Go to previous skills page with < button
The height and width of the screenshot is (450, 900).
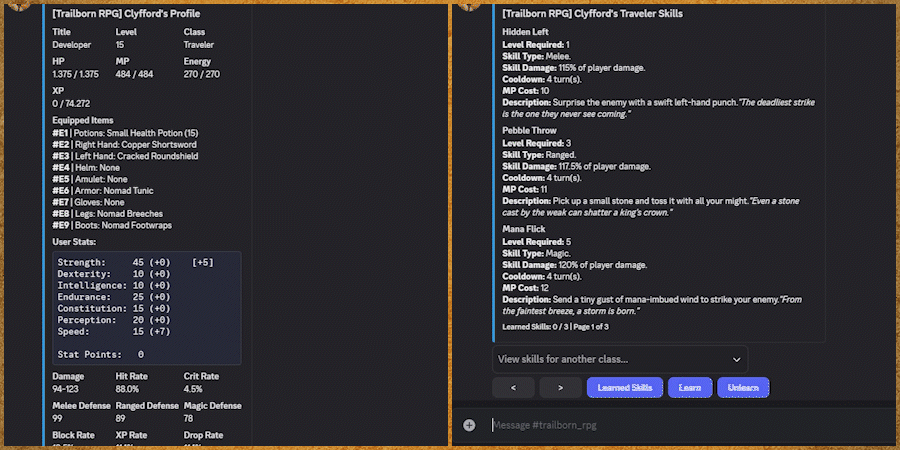[513, 387]
